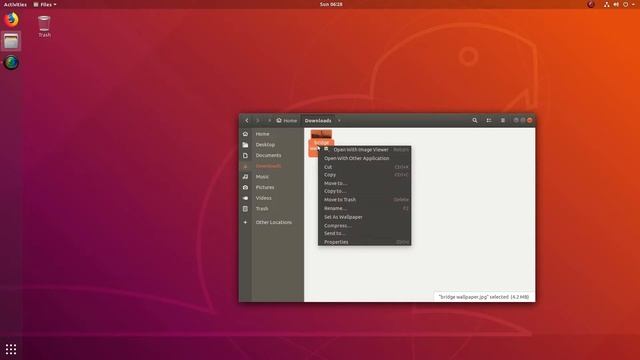Choose Compress... from the context menu

click(364, 226)
